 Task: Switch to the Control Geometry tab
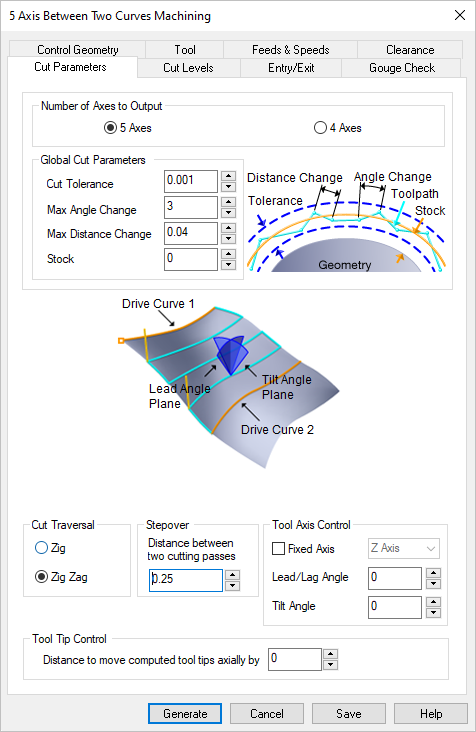(x=77, y=49)
